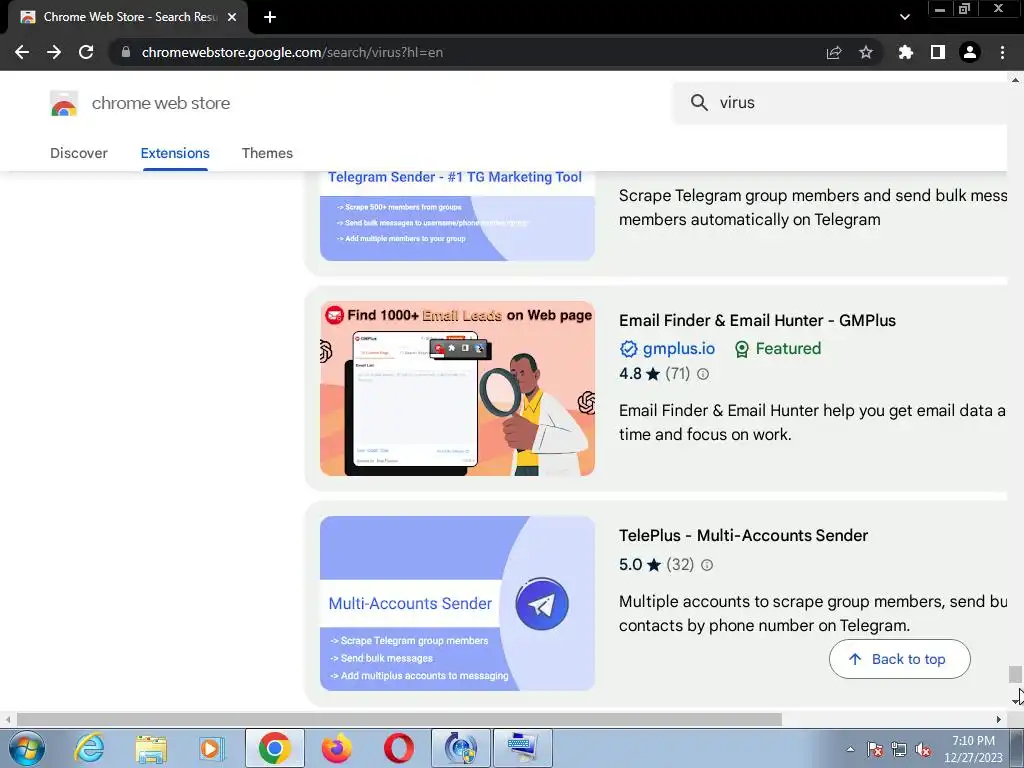Click the horizontal scrollbar thumb
Screen dimensions: 1024x768
(x=399, y=720)
